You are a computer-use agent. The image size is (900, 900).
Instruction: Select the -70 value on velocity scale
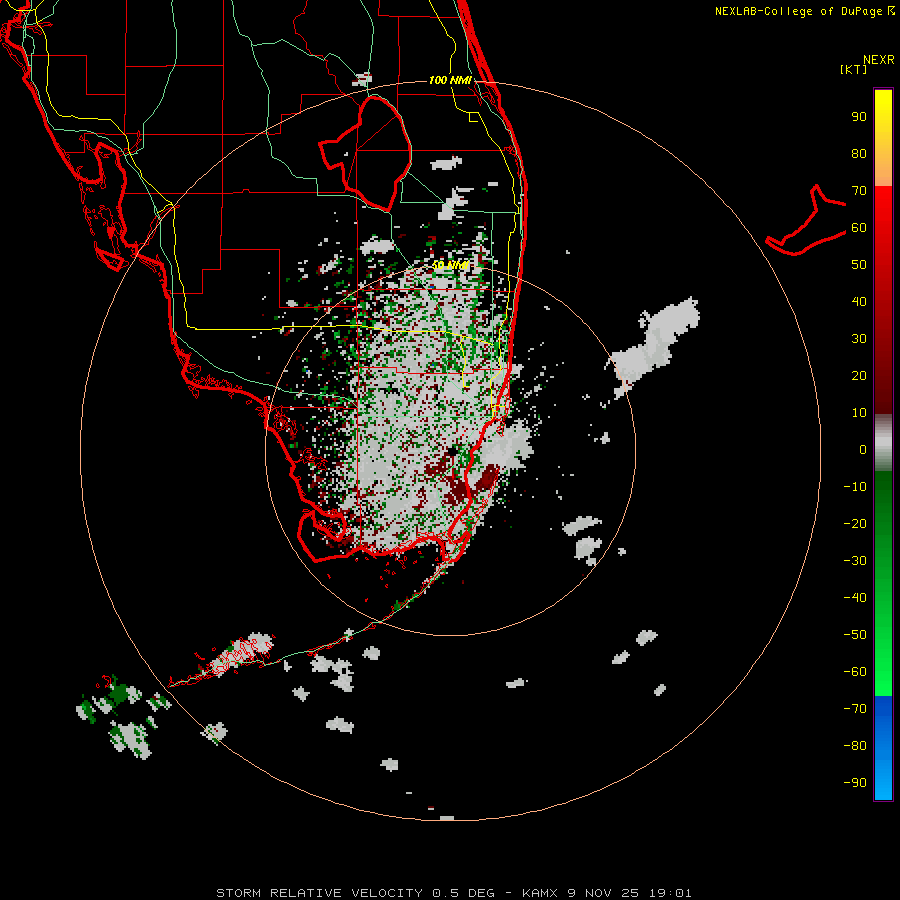[855, 708]
